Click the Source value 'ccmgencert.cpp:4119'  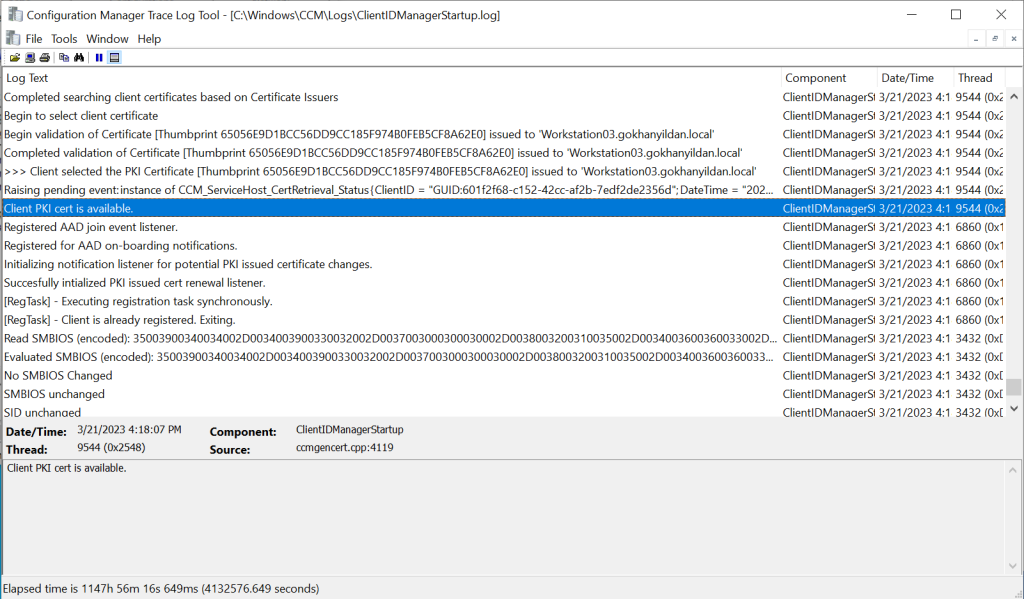click(344, 448)
